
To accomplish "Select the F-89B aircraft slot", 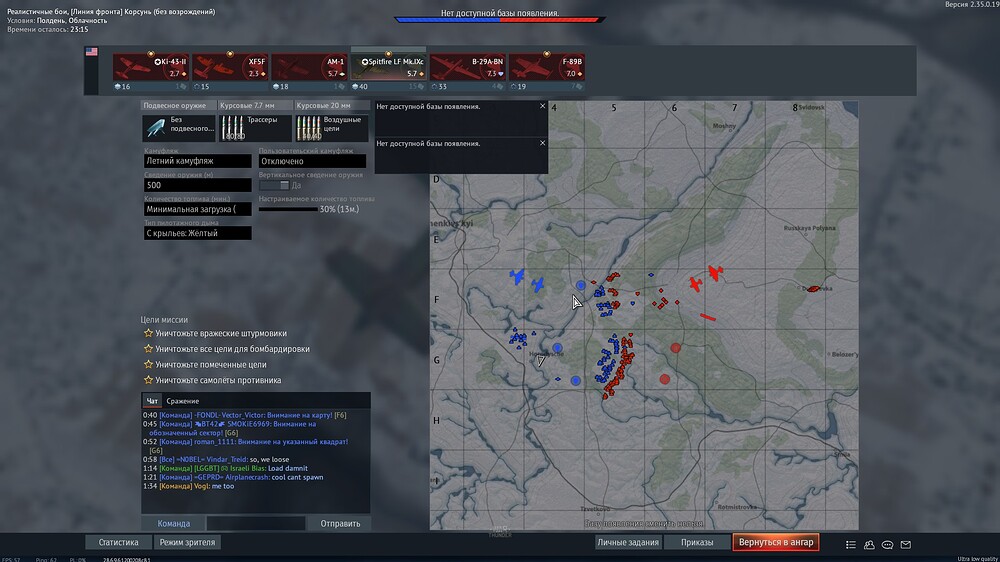I will tap(546, 66).
